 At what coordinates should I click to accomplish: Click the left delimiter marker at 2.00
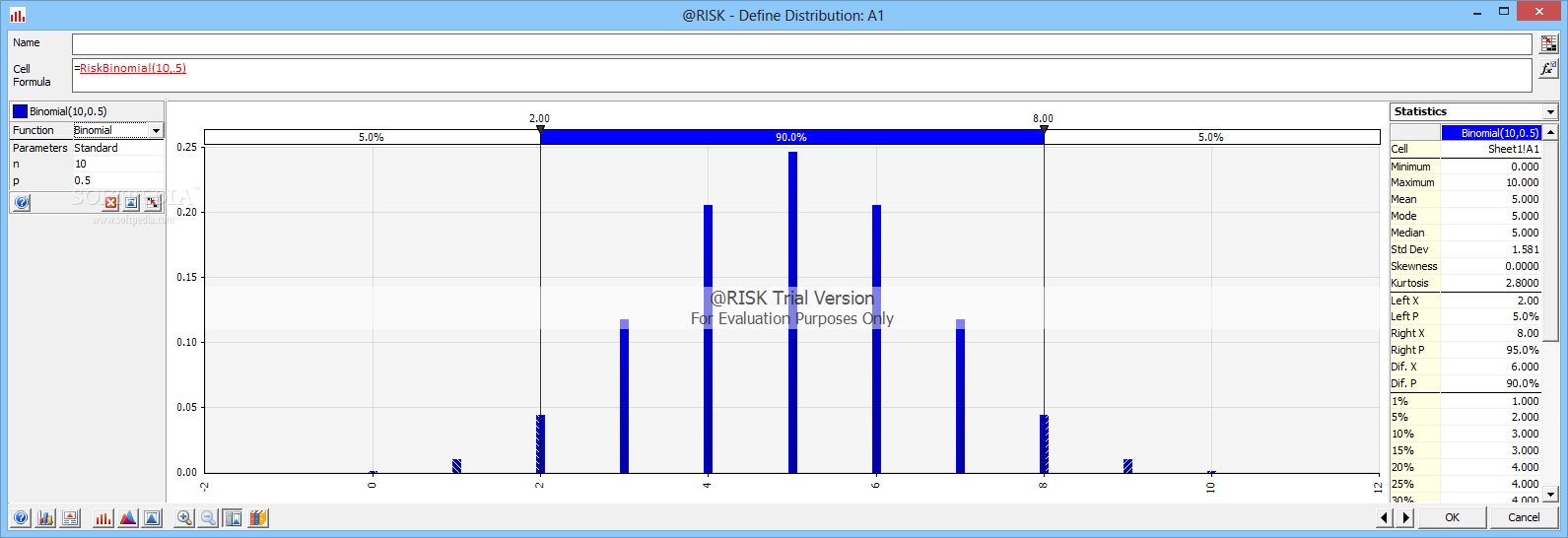(540, 129)
